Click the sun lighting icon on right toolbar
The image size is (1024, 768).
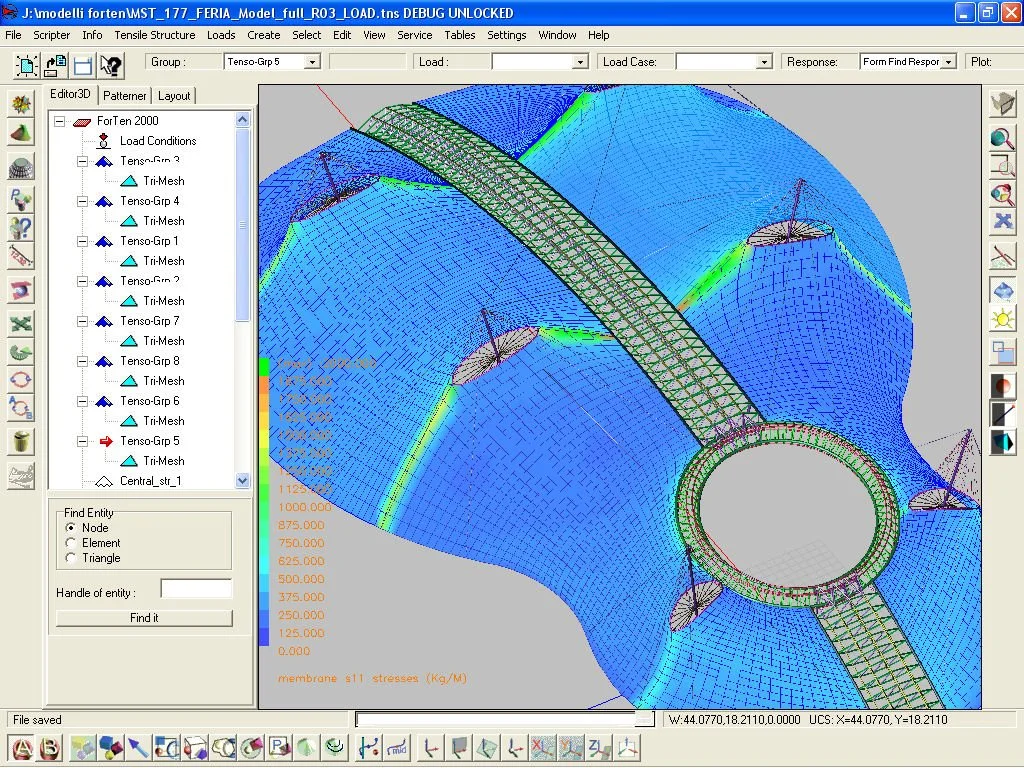(1002, 319)
